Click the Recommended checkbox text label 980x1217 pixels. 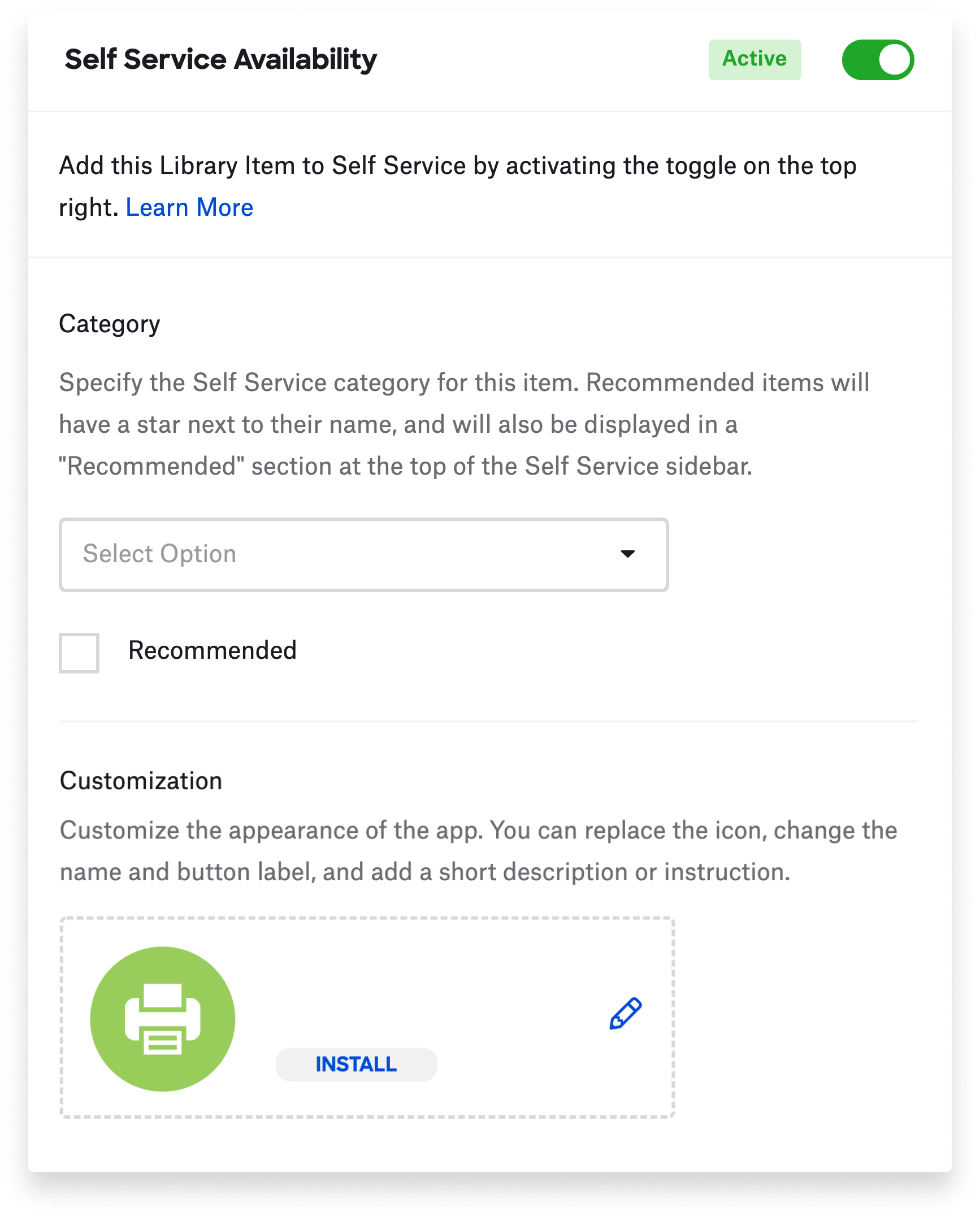212,650
